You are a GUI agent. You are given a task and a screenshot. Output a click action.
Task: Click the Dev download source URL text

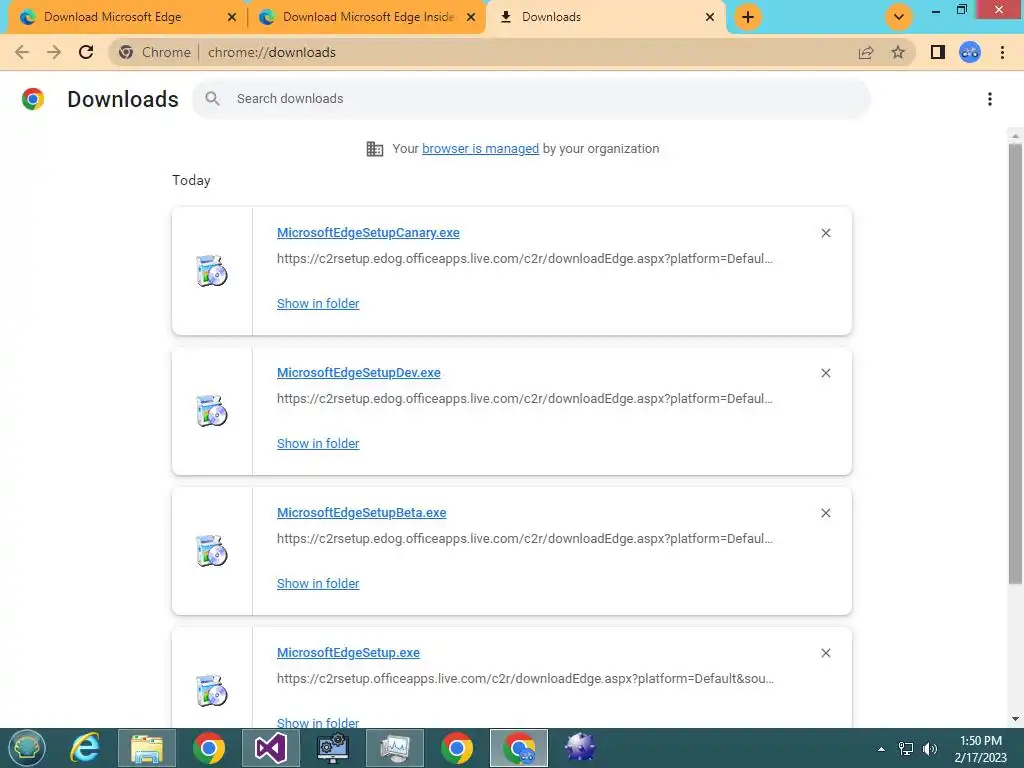pos(524,398)
